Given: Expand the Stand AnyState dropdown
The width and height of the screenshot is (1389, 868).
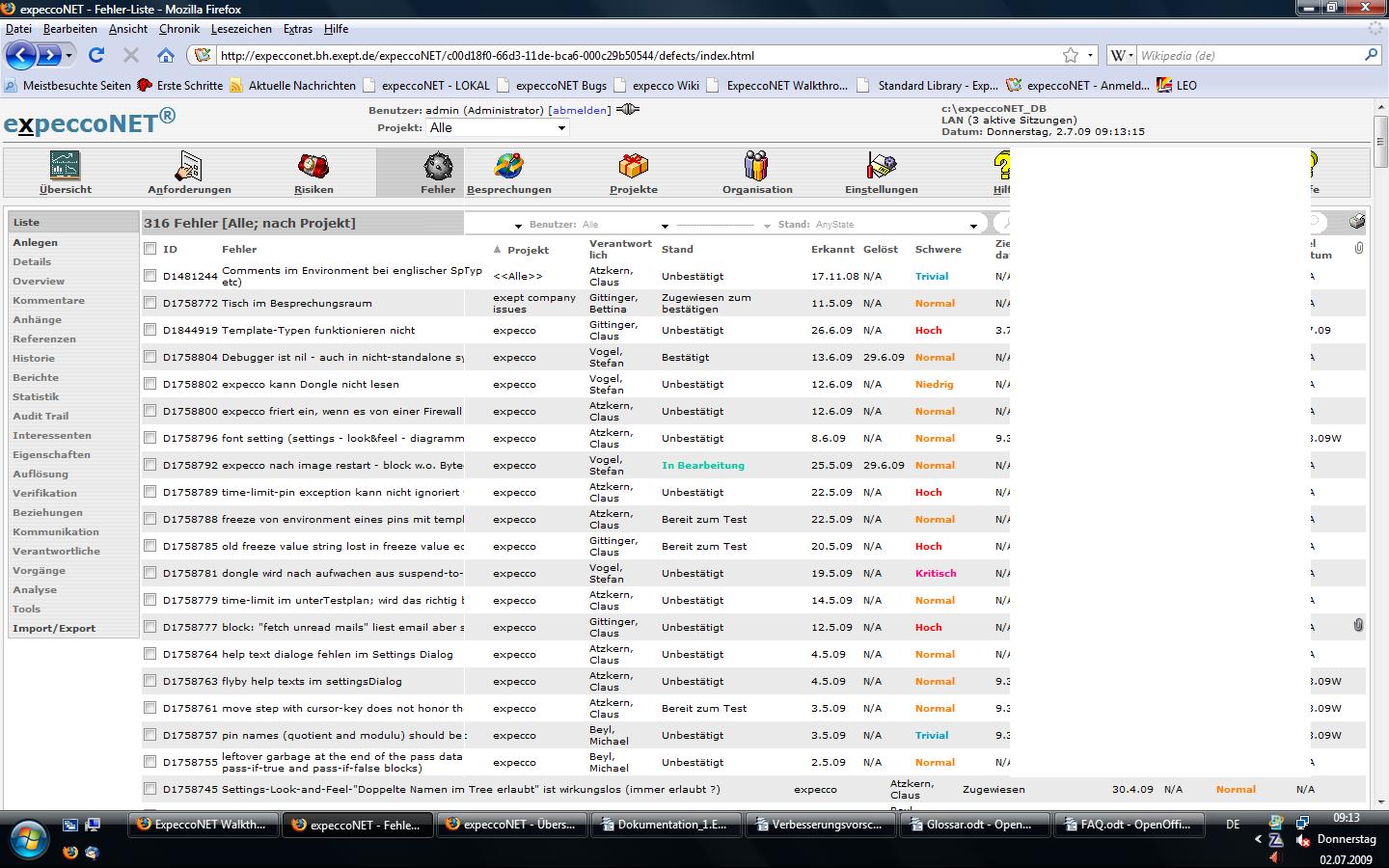Looking at the screenshot, I should coord(973,225).
